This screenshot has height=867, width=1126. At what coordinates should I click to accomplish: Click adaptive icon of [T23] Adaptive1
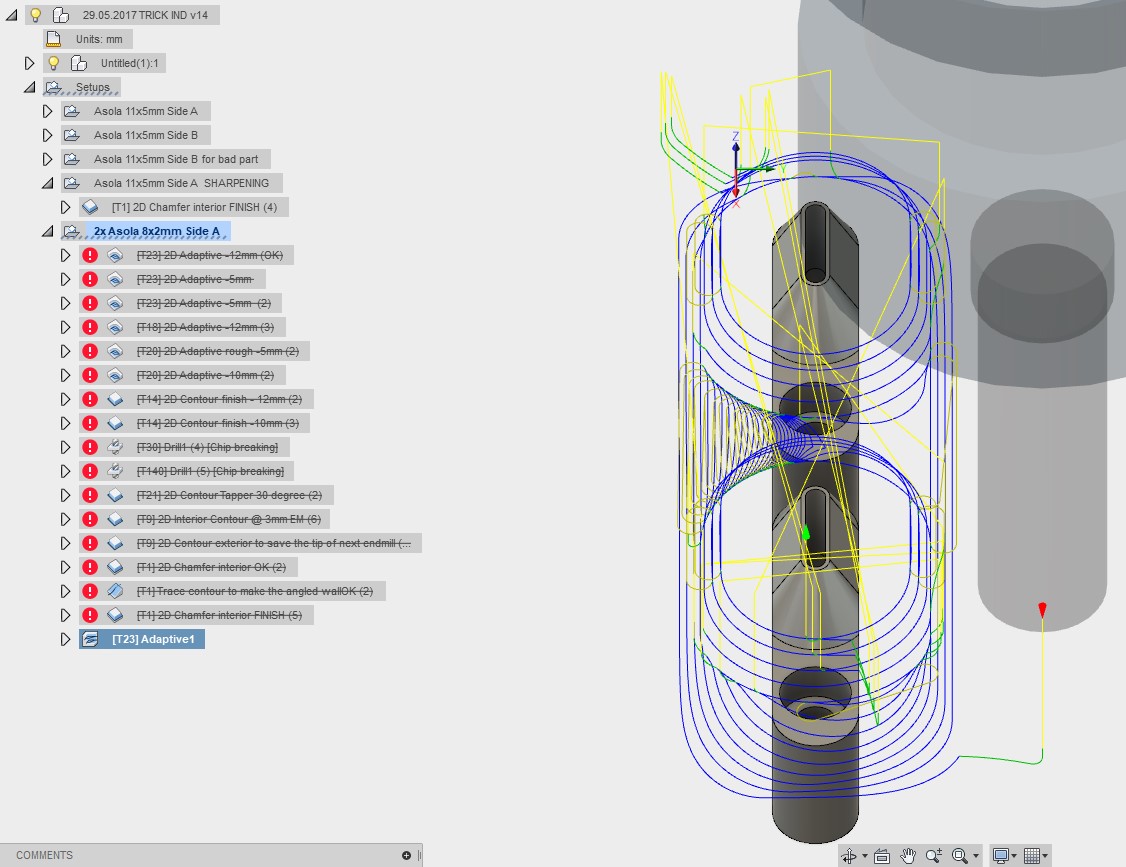[90, 639]
